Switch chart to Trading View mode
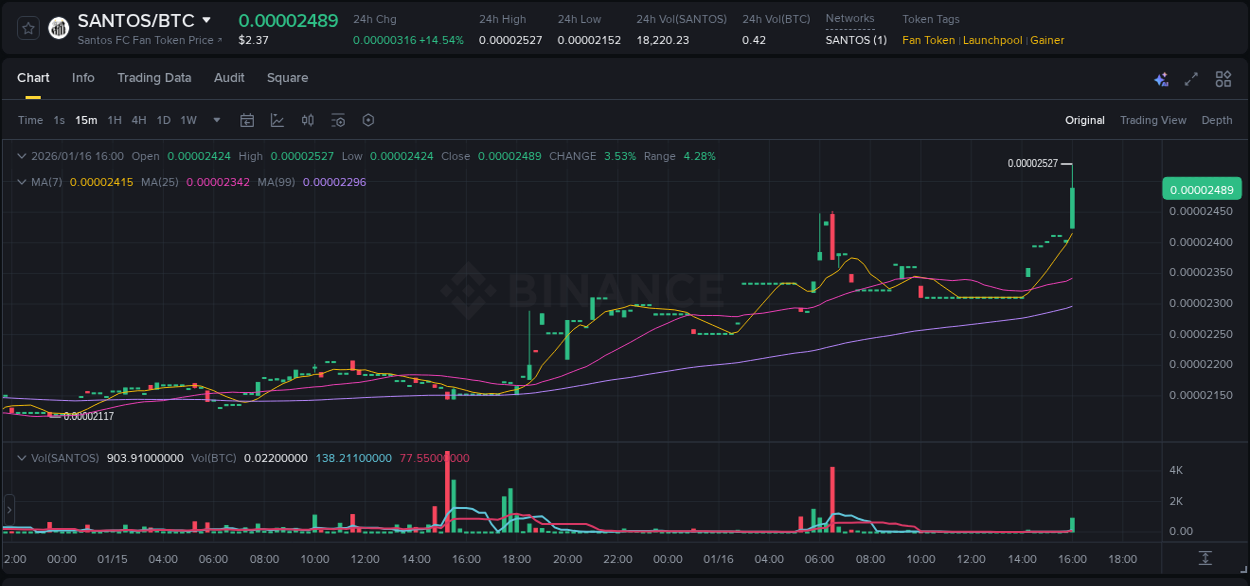 1152,120
